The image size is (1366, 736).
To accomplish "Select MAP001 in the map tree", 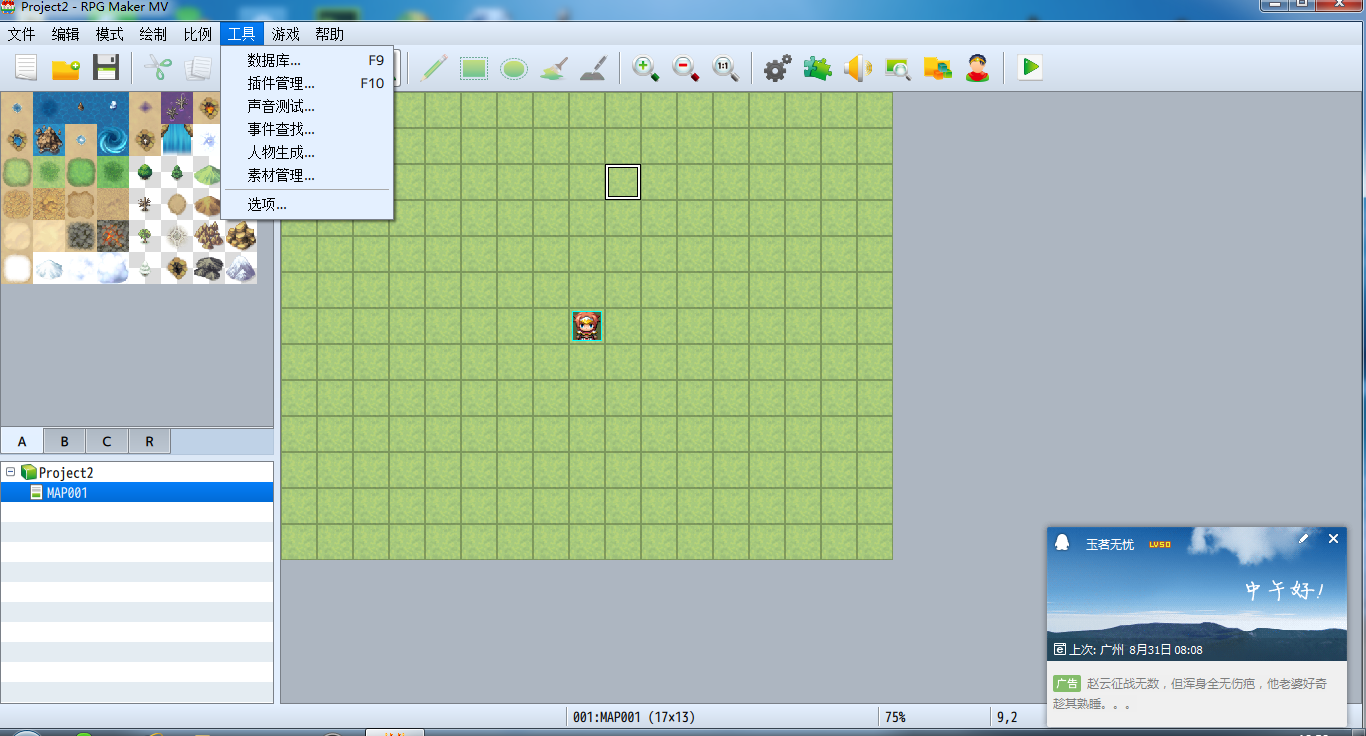I will click(136, 492).
